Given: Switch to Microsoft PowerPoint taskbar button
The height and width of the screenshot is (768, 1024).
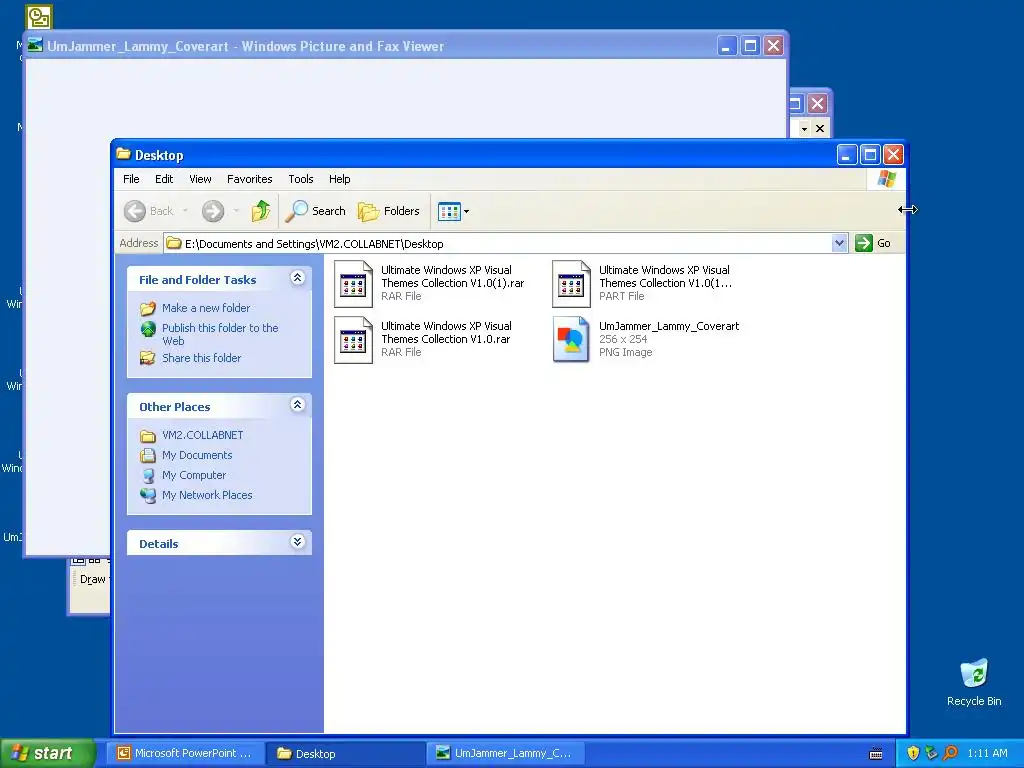Looking at the screenshot, I should tap(185, 753).
